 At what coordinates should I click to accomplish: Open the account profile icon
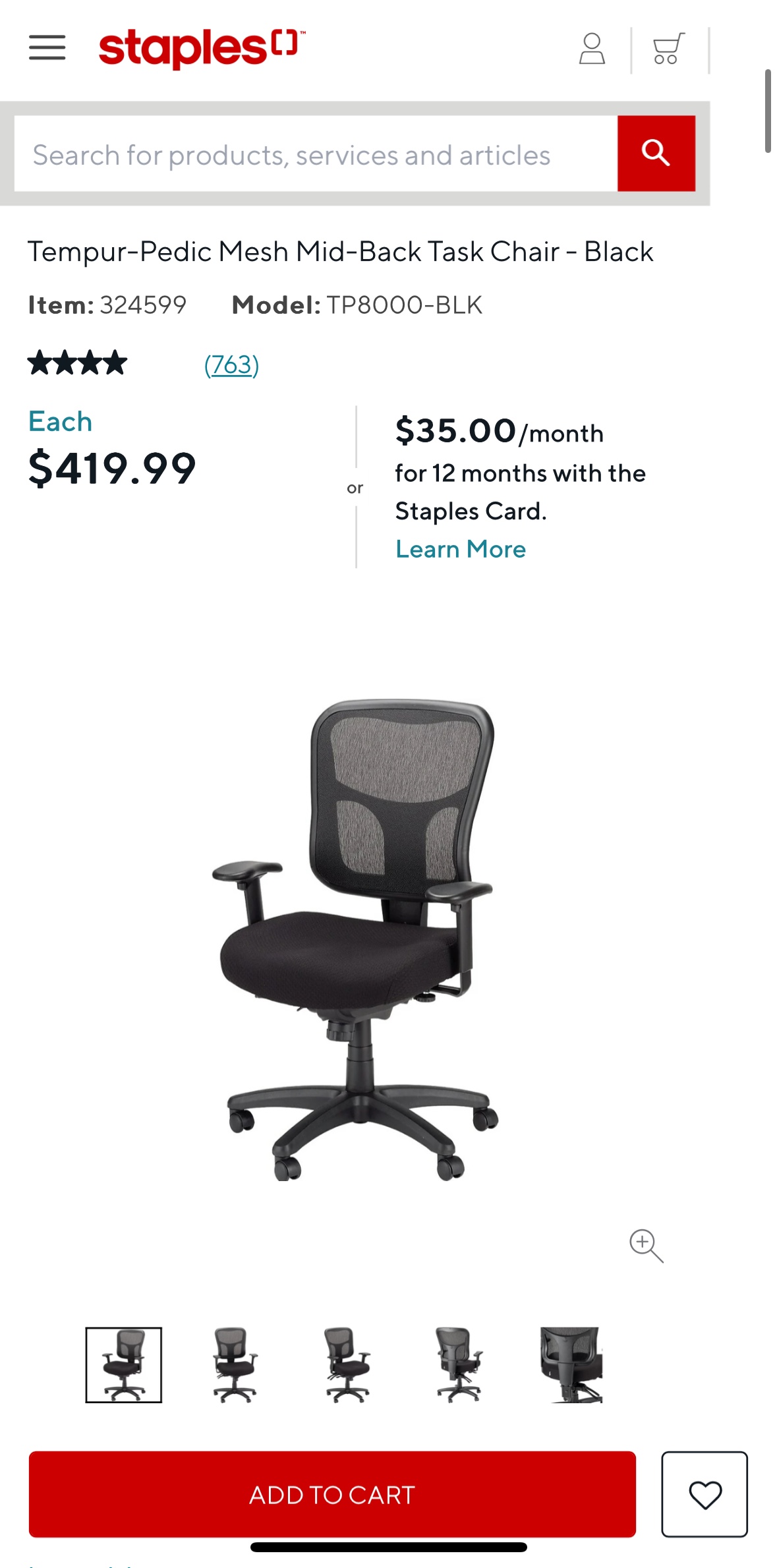click(x=592, y=49)
